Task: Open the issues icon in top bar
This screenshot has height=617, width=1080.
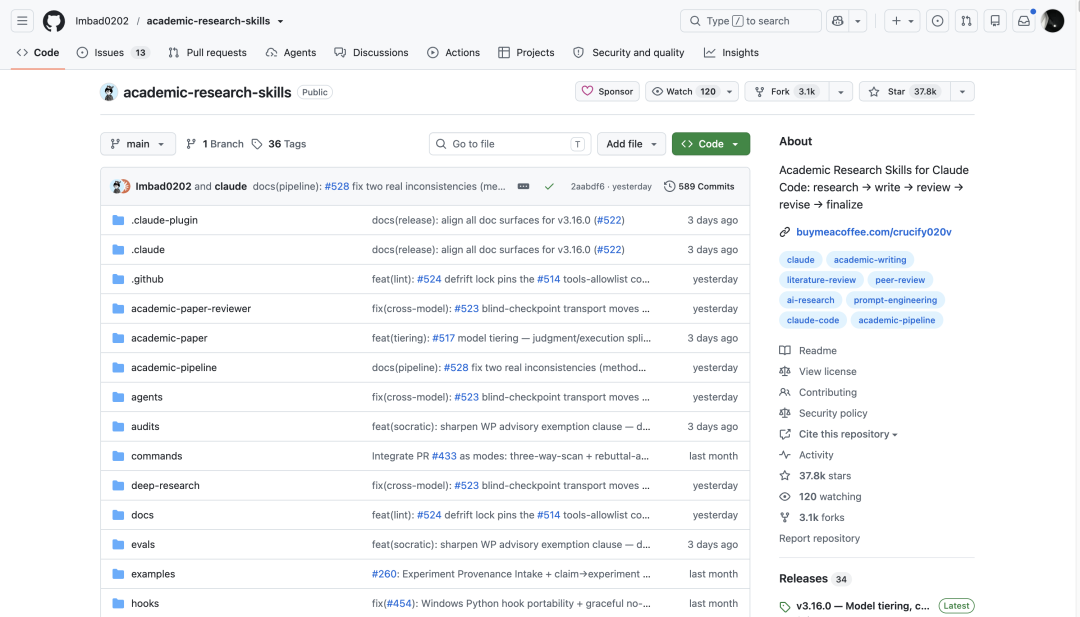Action: click(937, 21)
